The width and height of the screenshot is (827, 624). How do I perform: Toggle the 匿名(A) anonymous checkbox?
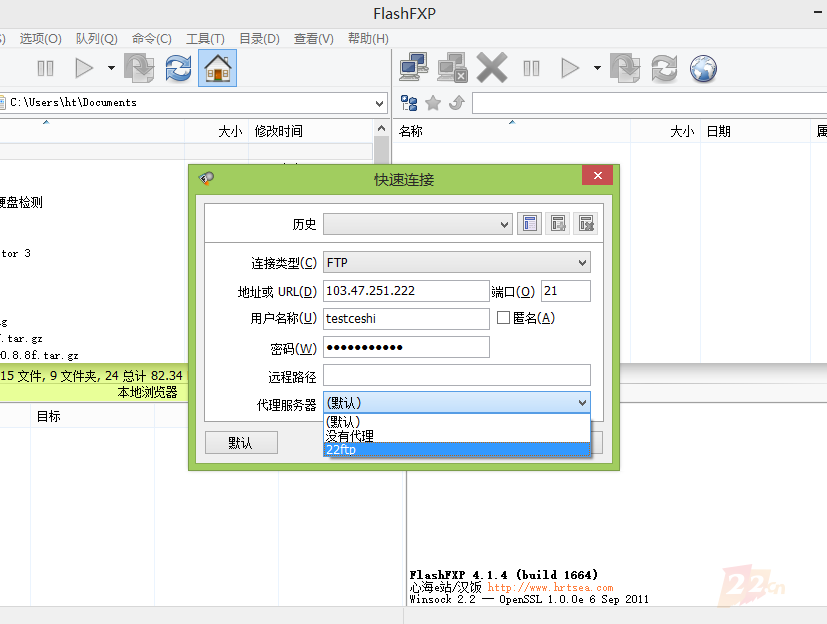point(503,318)
